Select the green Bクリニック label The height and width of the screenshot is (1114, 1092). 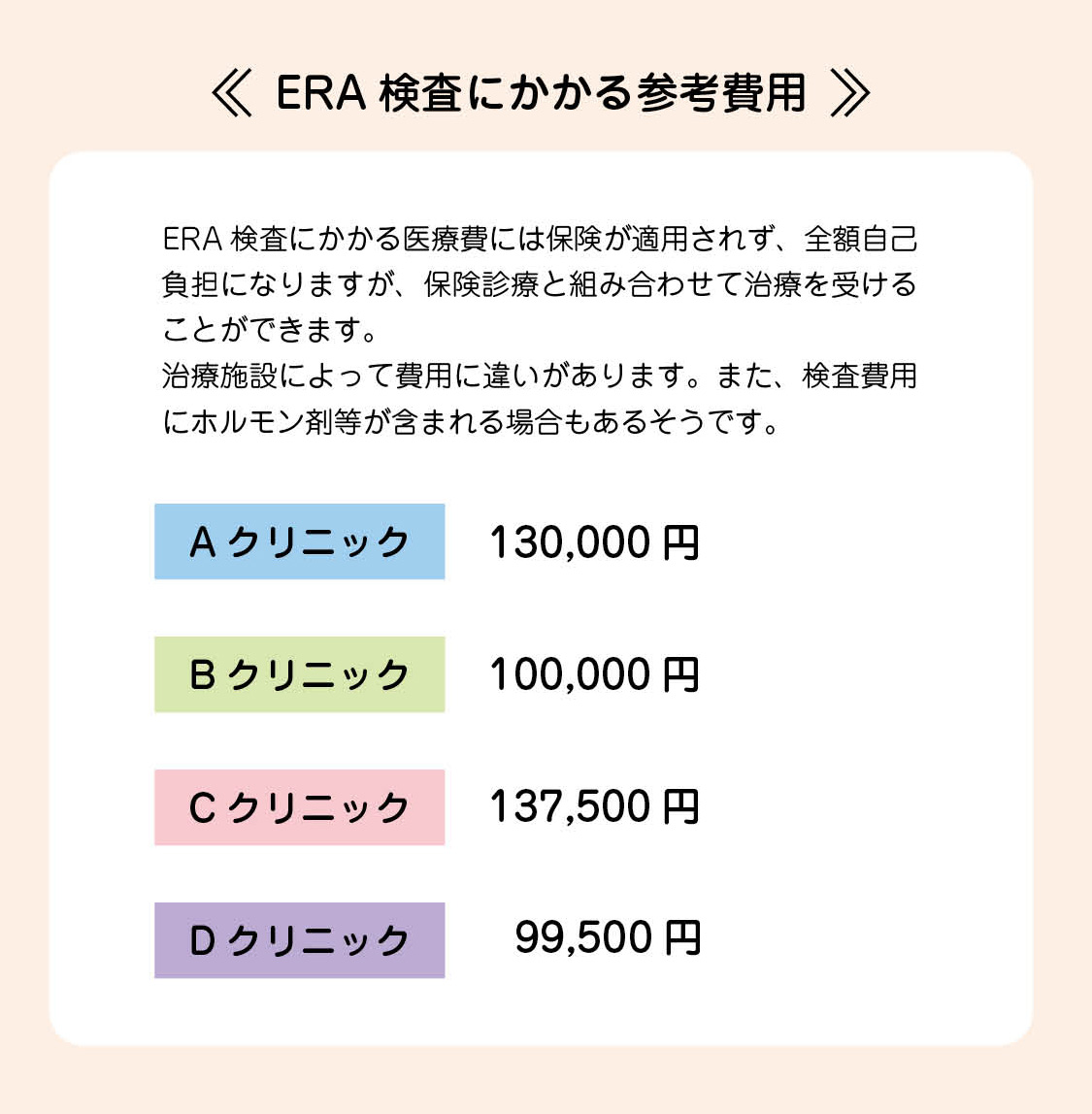pos(299,674)
